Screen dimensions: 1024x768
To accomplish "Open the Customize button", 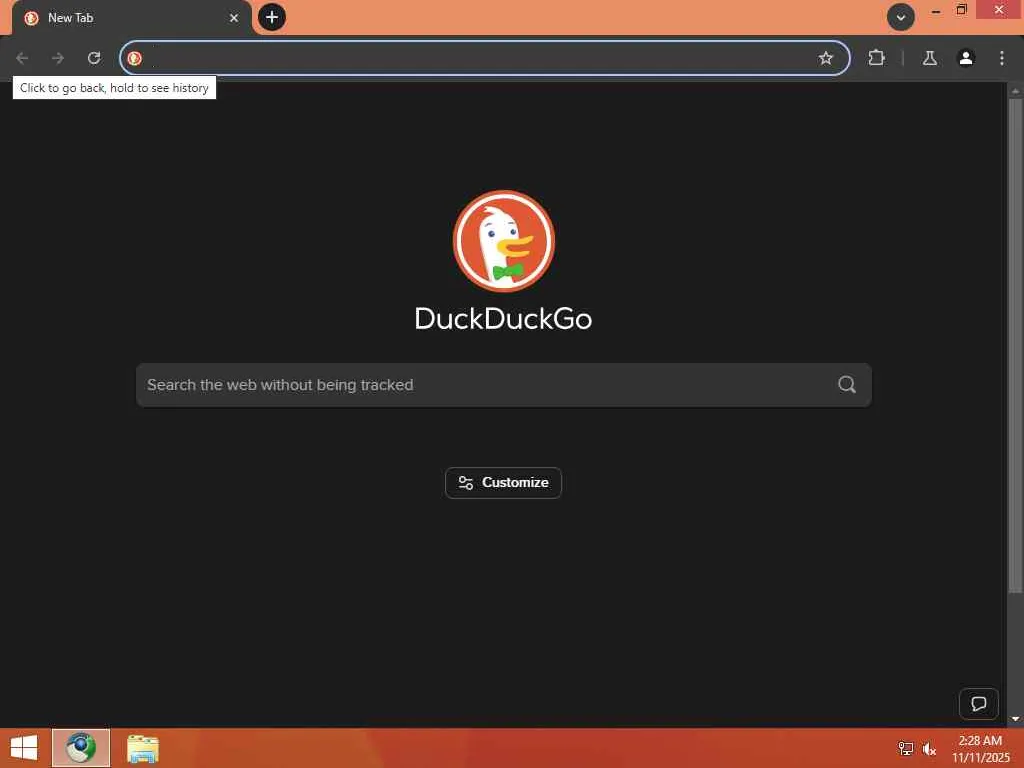I will [503, 483].
